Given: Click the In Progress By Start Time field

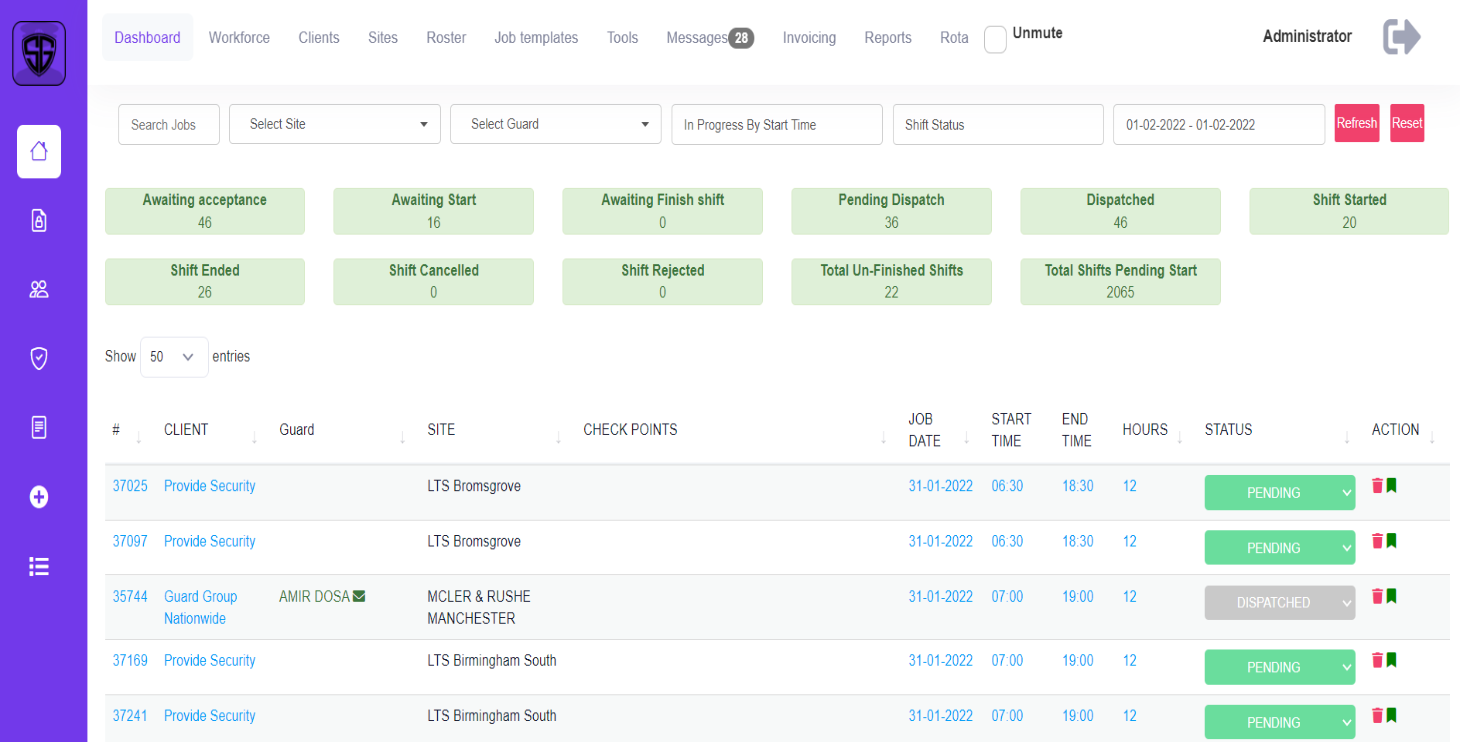Looking at the screenshot, I should click(777, 125).
